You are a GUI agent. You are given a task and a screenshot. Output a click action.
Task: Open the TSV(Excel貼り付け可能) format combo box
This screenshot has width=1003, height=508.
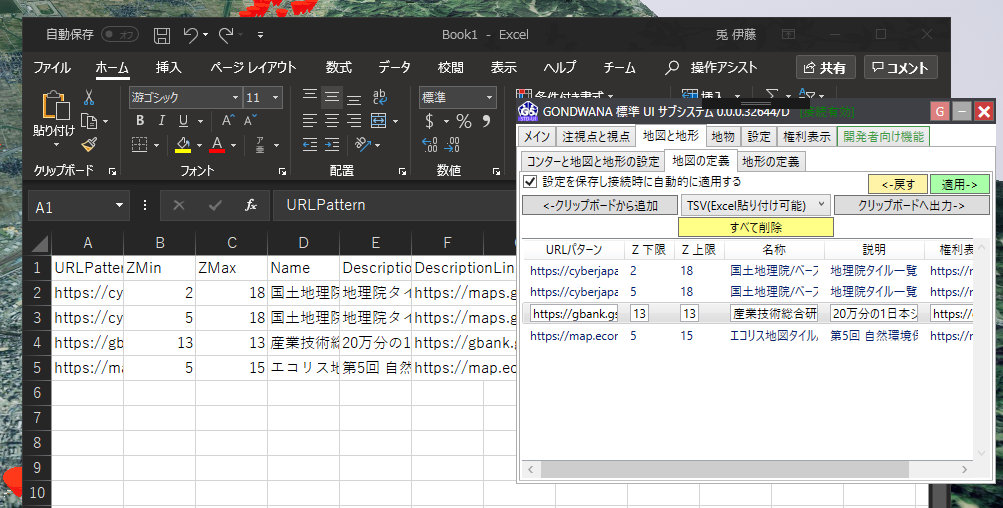[755, 205]
